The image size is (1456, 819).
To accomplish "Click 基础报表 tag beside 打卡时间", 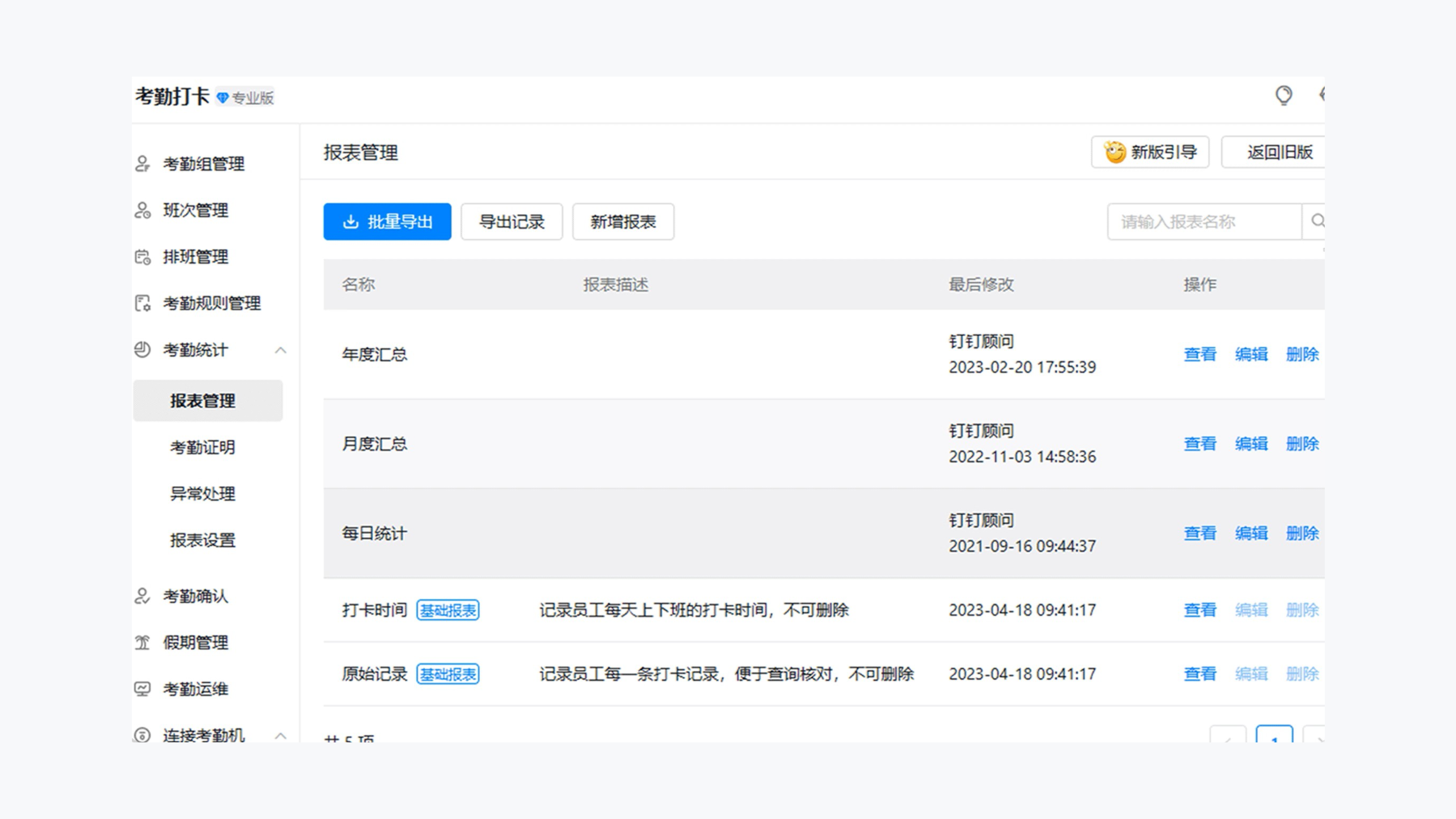I will [x=448, y=610].
